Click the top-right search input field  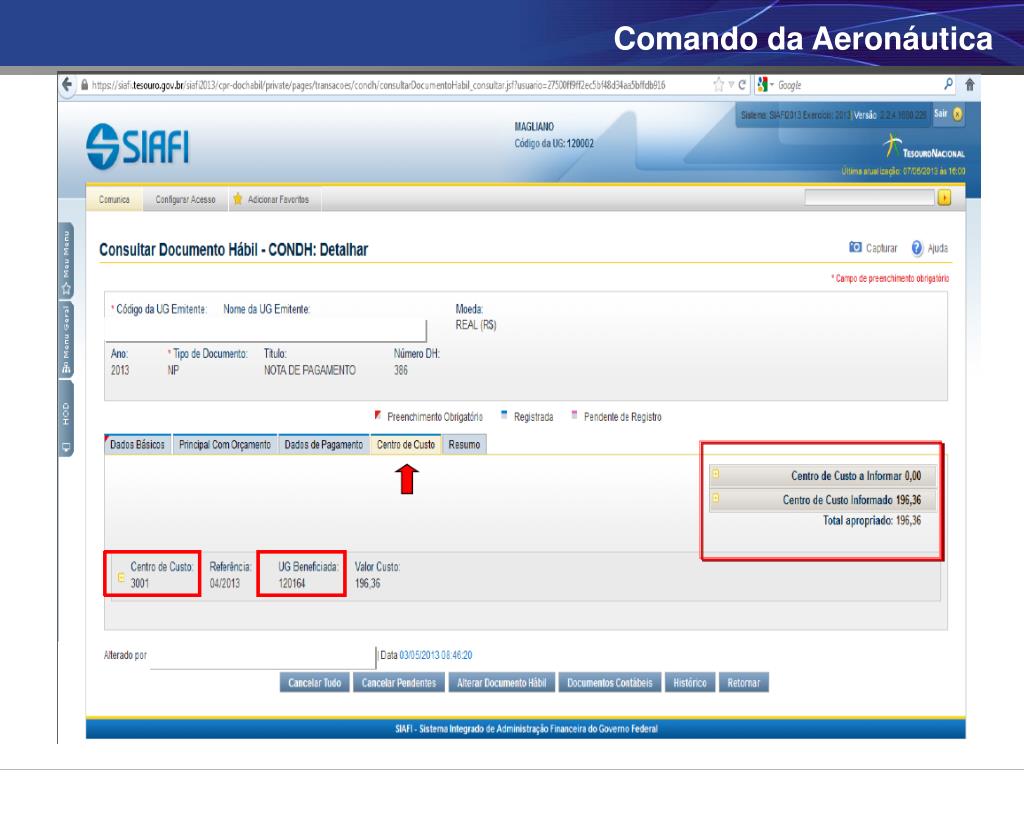coord(869,198)
